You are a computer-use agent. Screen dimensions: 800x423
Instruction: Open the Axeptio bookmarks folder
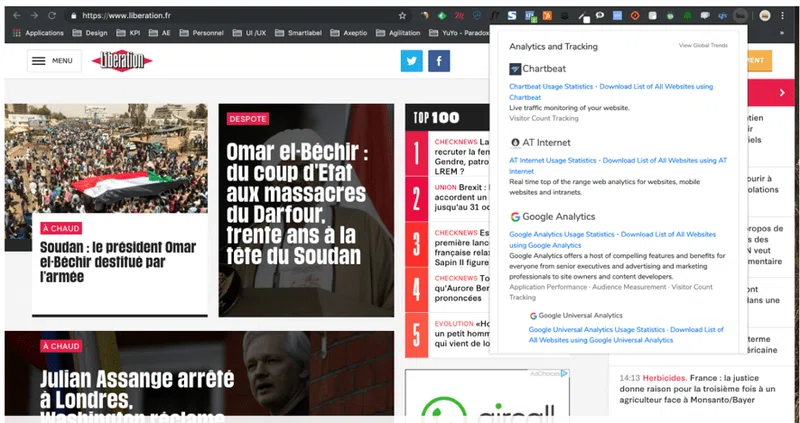[x=349, y=33]
